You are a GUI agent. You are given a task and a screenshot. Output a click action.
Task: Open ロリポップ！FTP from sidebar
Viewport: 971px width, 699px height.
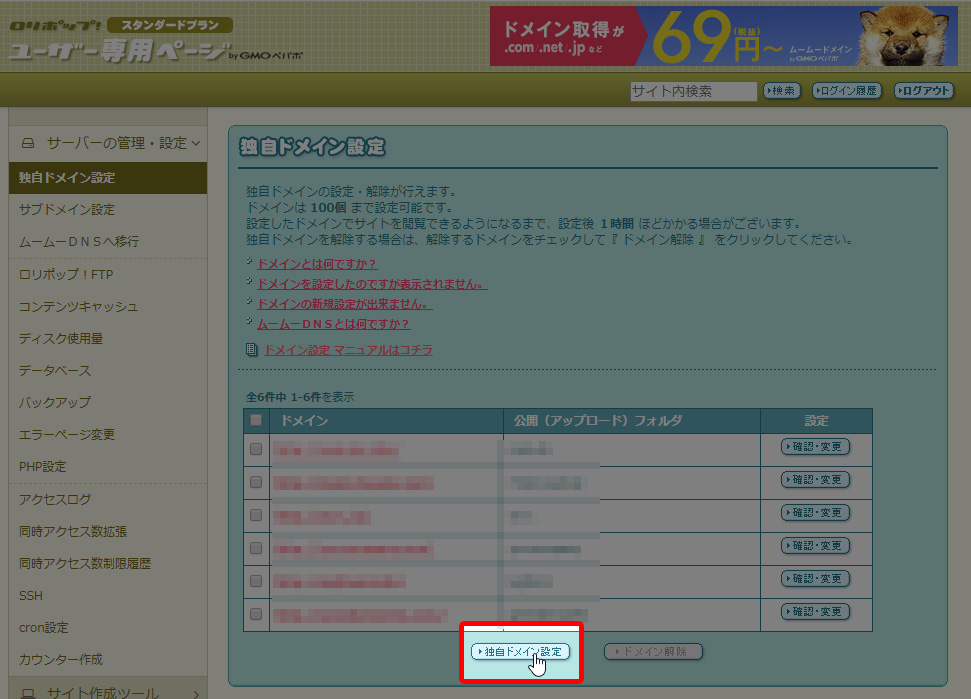tap(67, 274)
